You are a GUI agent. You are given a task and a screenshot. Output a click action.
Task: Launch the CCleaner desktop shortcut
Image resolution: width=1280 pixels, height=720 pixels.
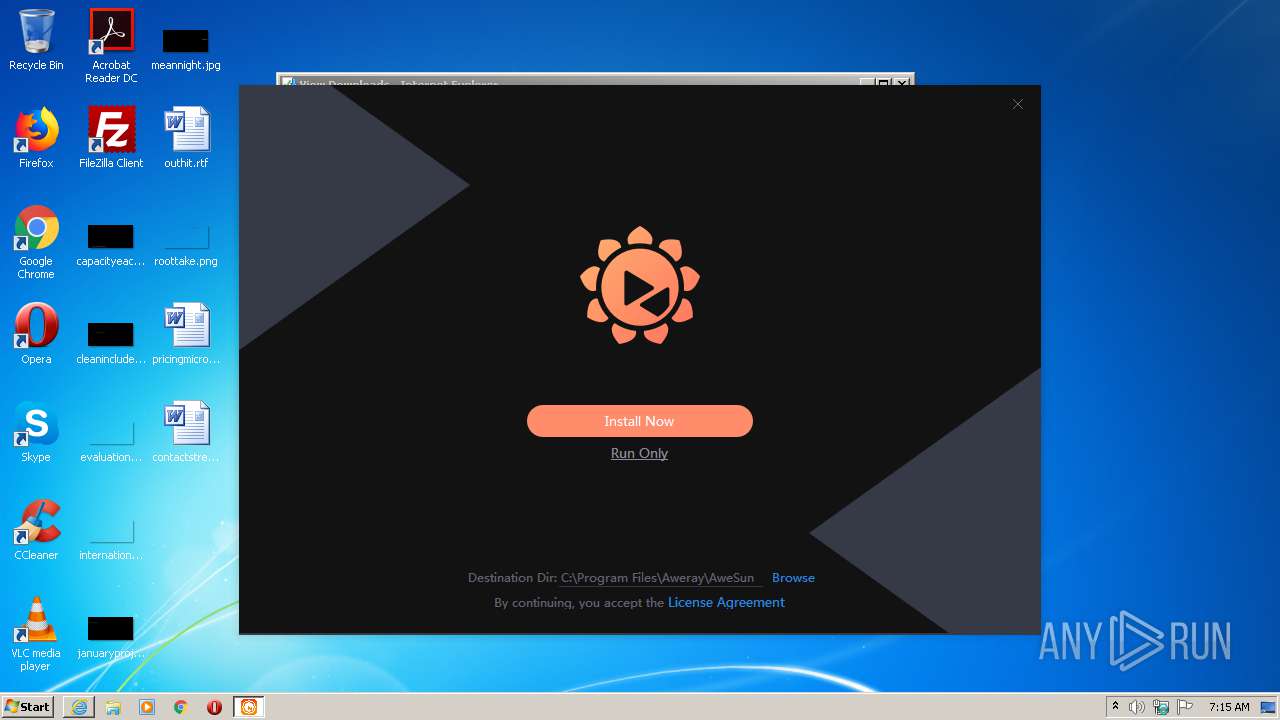tap(36, 530)
